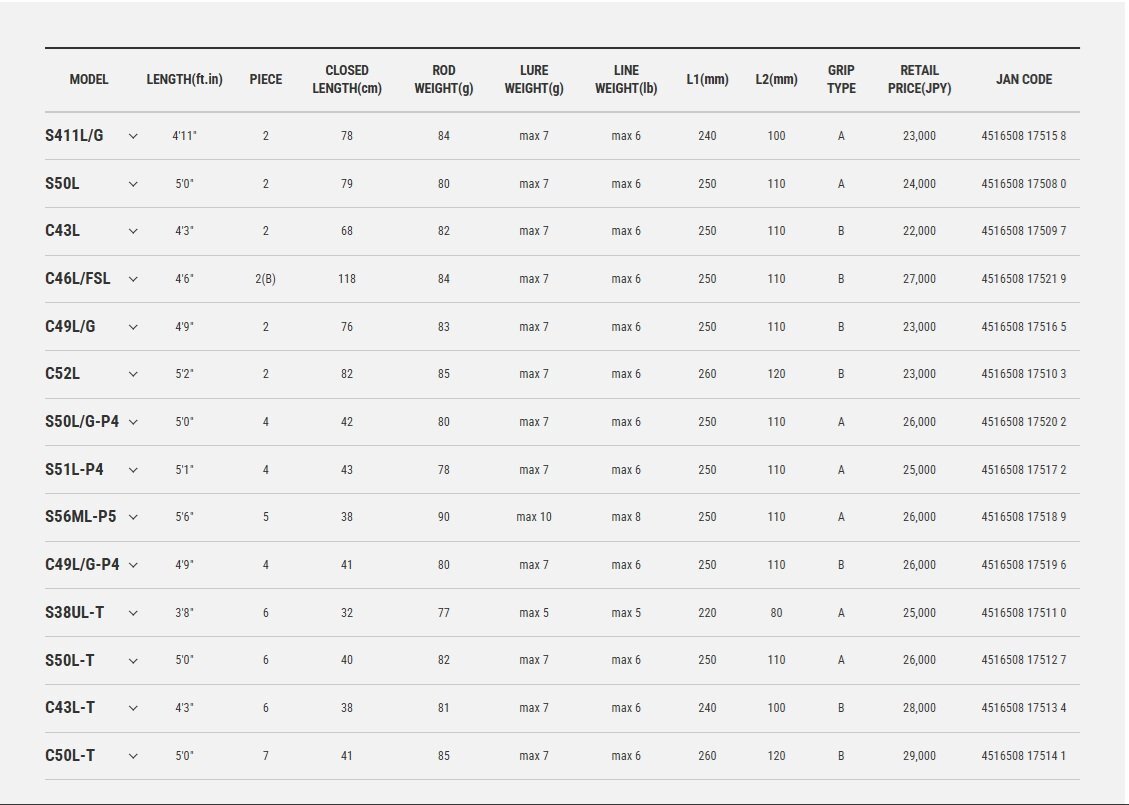Viewport: 1129px width, 805px height.
Task: Expand the S50L/G-P4 details chevron
Action: point(133,422)
